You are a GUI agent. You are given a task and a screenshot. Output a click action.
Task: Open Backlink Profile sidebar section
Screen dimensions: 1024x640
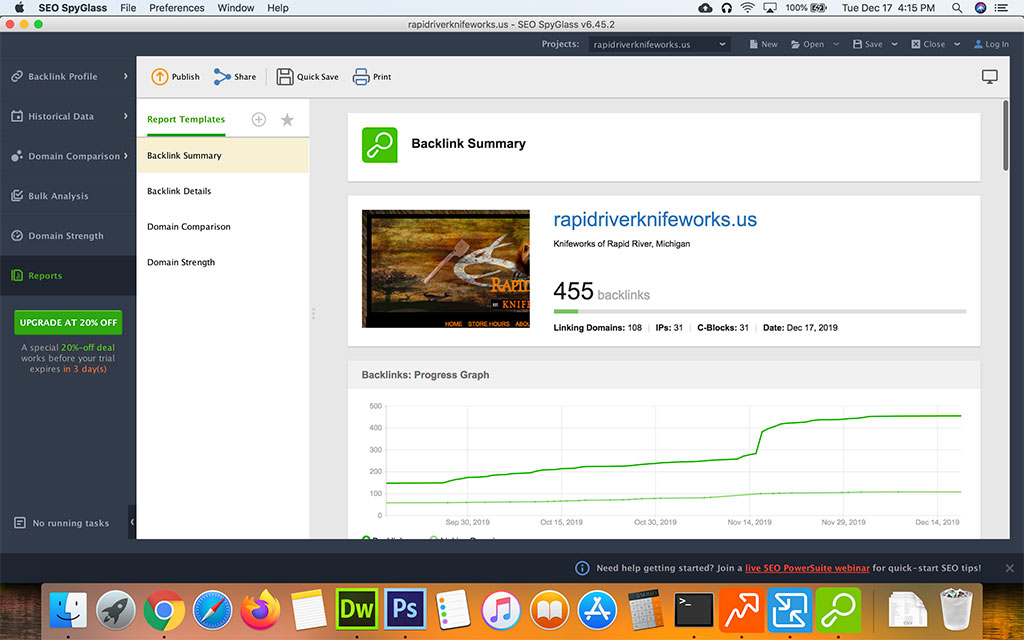click(x=68, y=76)
